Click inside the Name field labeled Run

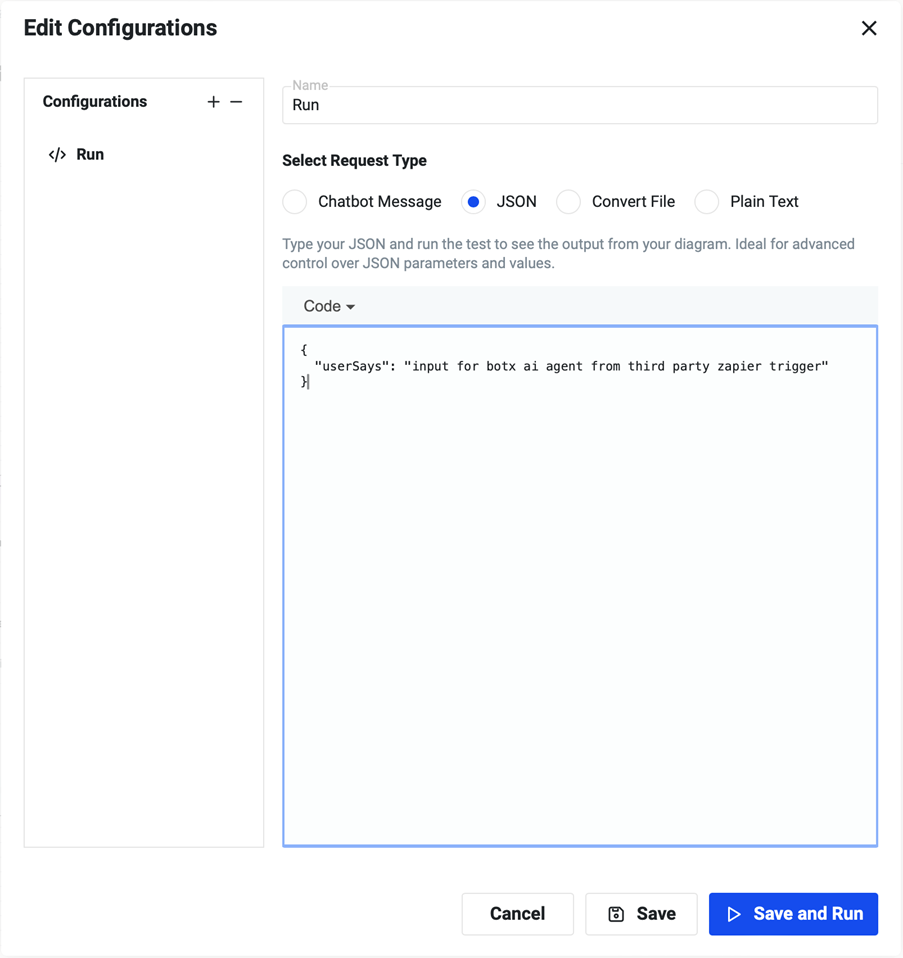[x=580, y=104]
